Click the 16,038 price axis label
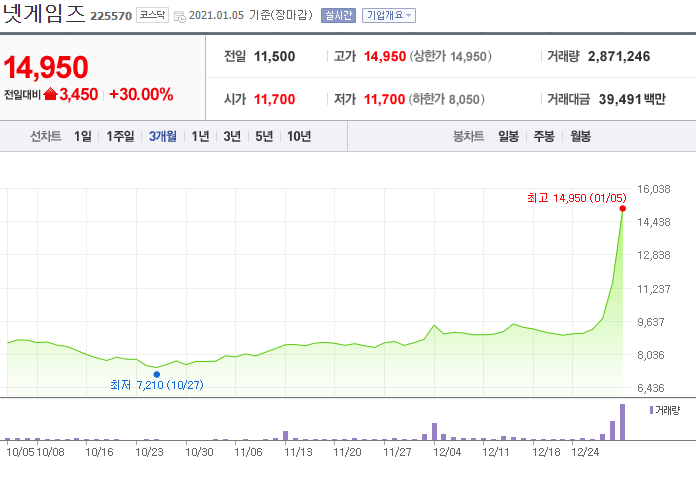696x481 pixels. tap(653, 189)
